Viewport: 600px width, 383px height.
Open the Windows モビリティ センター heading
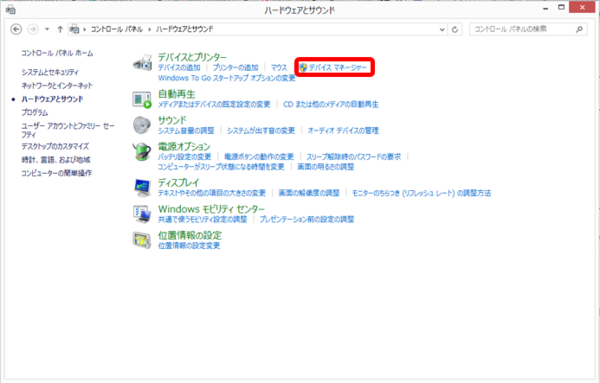click(212, 209)
